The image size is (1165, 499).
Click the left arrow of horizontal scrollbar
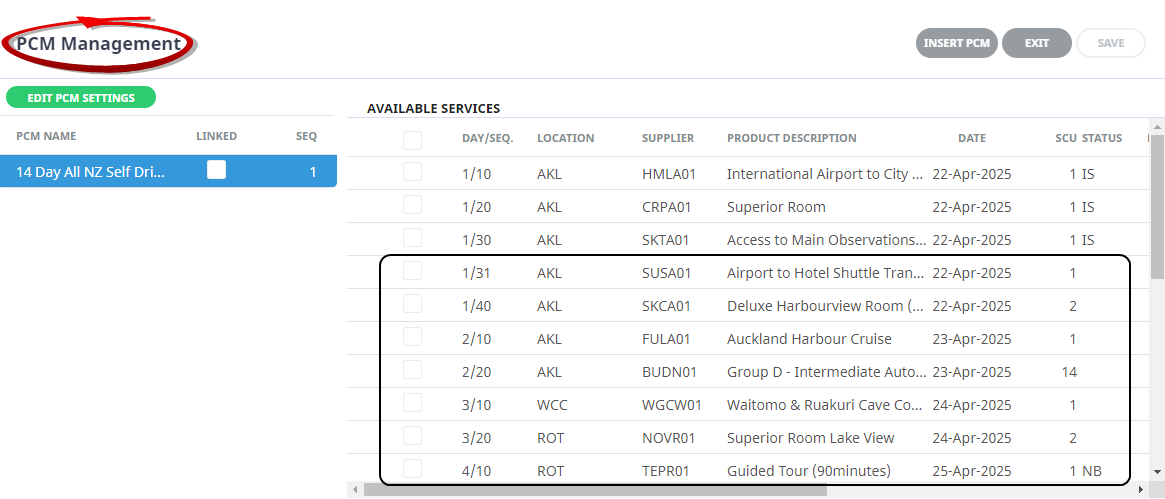354,490
